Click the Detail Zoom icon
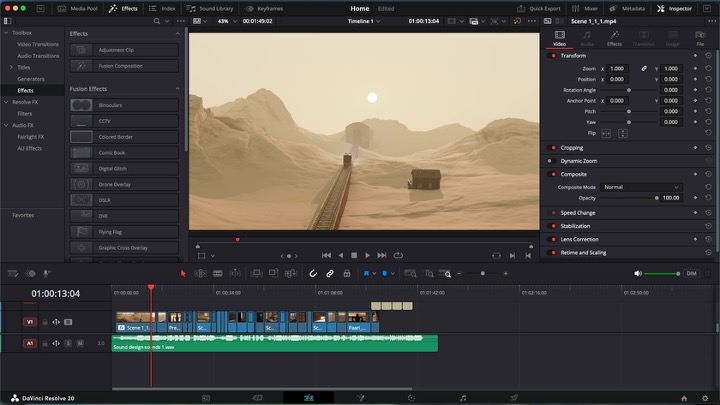The image size is (720, 405). pos(429,273)
